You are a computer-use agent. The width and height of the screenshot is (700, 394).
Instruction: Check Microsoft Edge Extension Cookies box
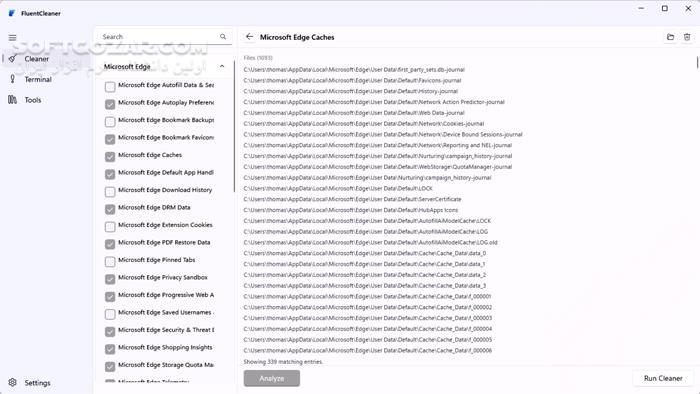(x=110, y=227)
